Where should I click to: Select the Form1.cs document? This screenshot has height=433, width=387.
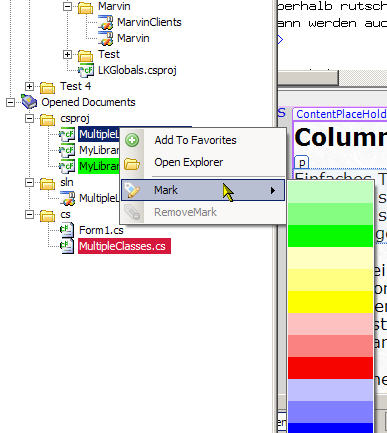coord(101,230)
